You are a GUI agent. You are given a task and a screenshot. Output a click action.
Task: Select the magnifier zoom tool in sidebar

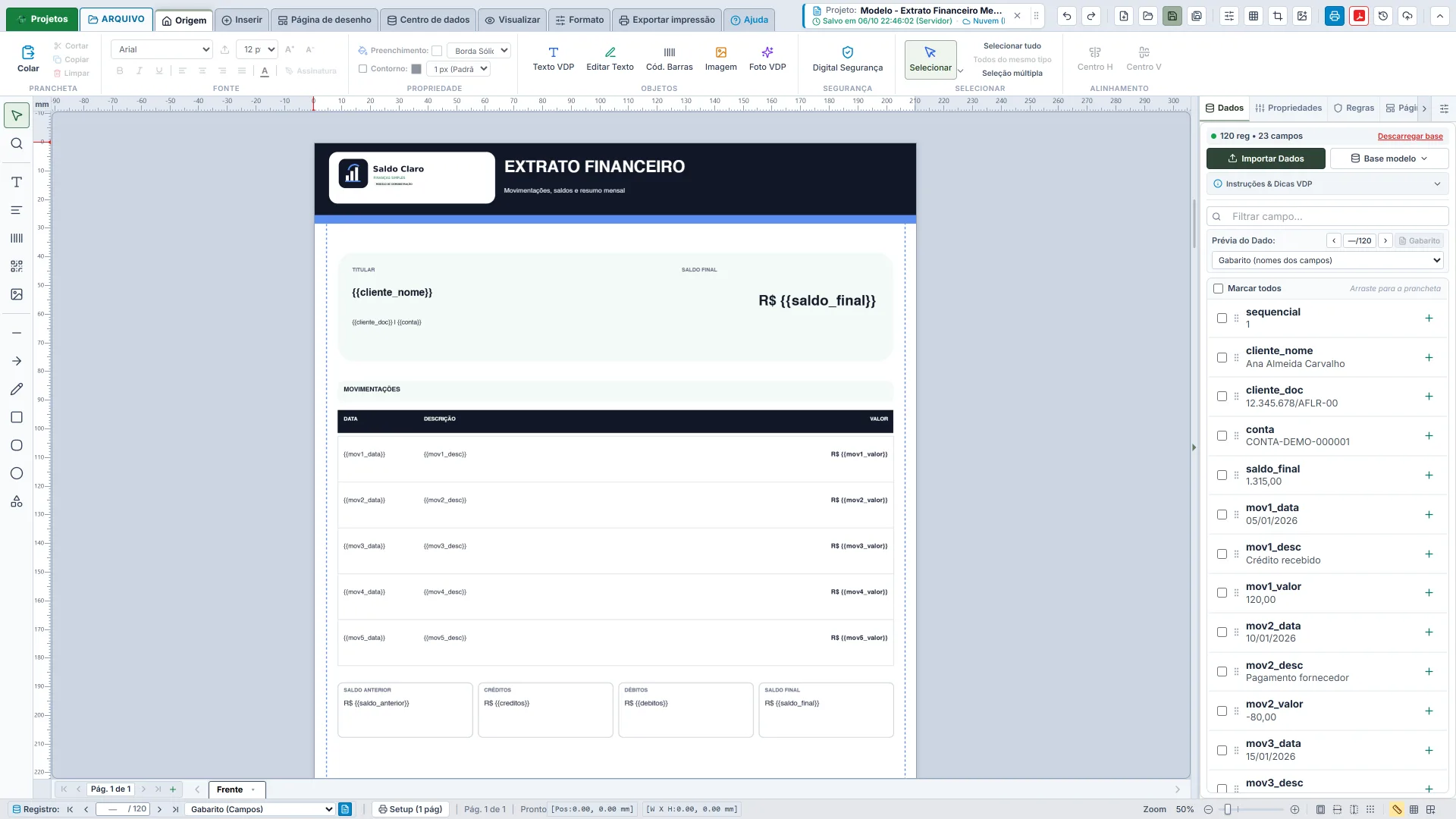17,143
